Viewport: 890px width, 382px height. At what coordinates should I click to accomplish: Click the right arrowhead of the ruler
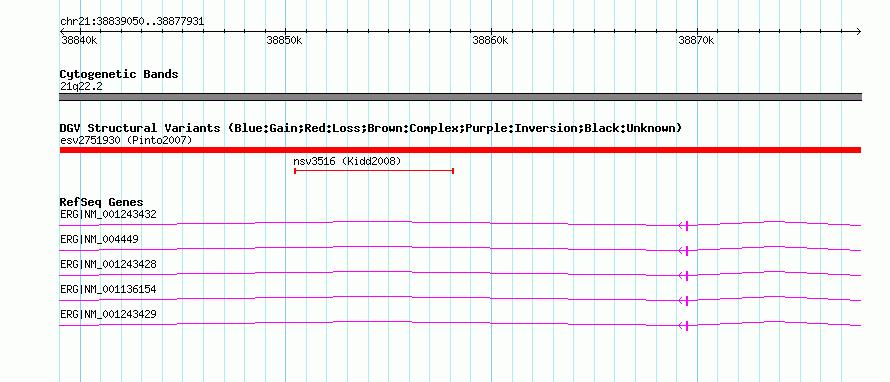click(x=858, y=31)
